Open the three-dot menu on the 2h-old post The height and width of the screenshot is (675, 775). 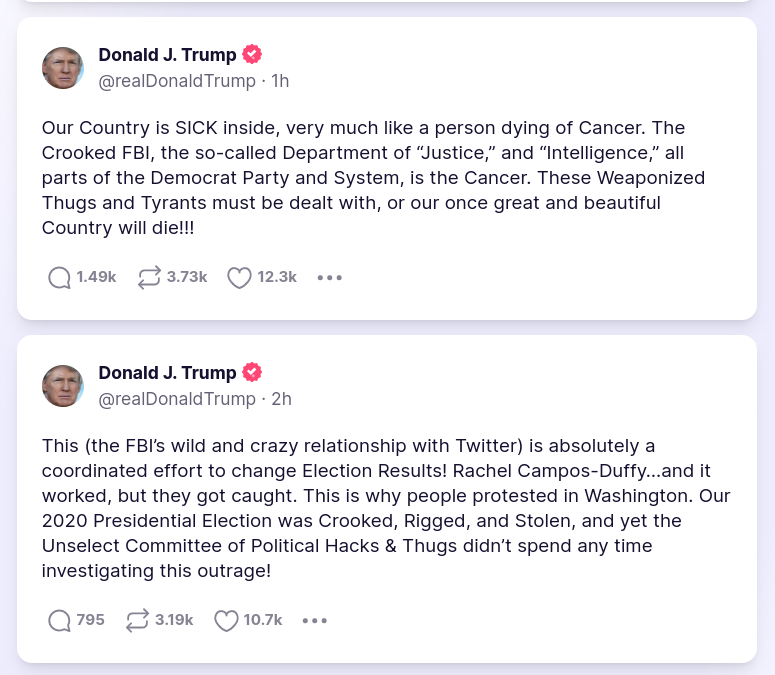pyautogui.click(x=315, y=620)
